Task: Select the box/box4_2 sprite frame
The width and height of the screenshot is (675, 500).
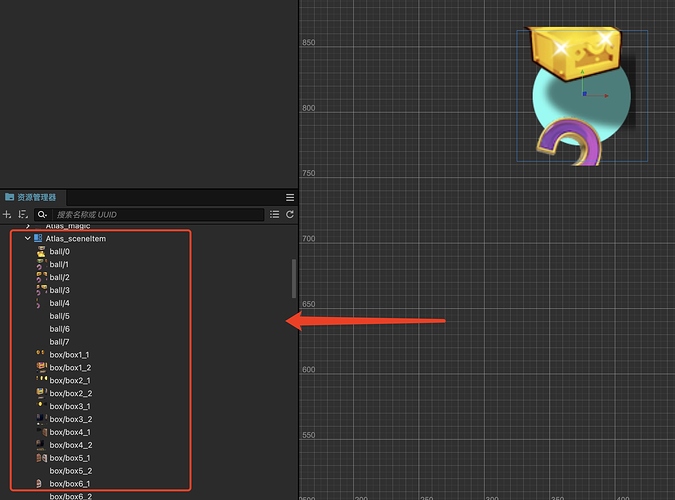Action: click(x=71, y=445)
